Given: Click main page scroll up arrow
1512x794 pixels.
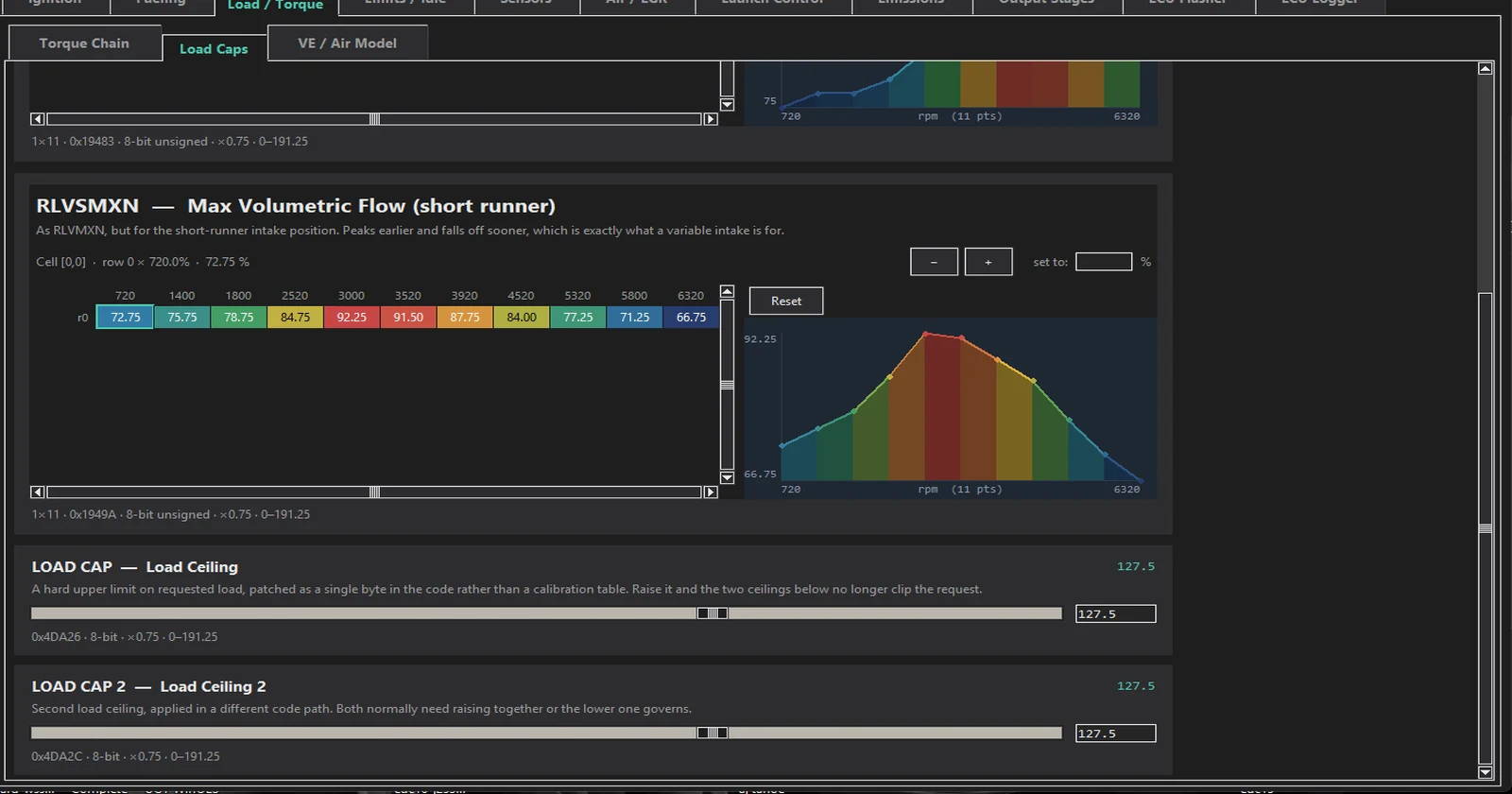Looking at the screenshot, I should pyautogui.click(x=1486, y=68).
